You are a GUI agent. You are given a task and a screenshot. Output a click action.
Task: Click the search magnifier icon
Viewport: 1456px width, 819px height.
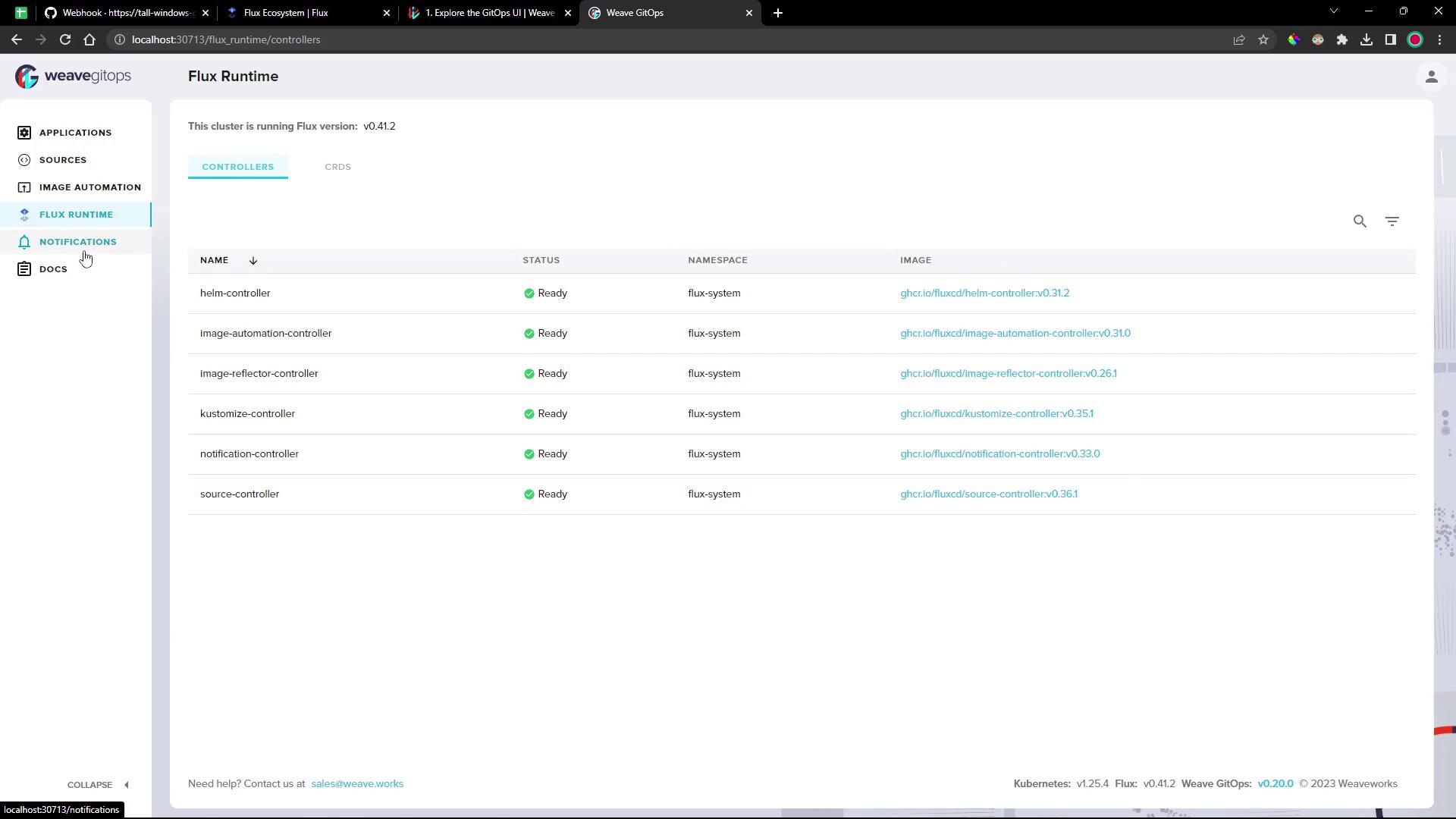(x=1360, y=221)
